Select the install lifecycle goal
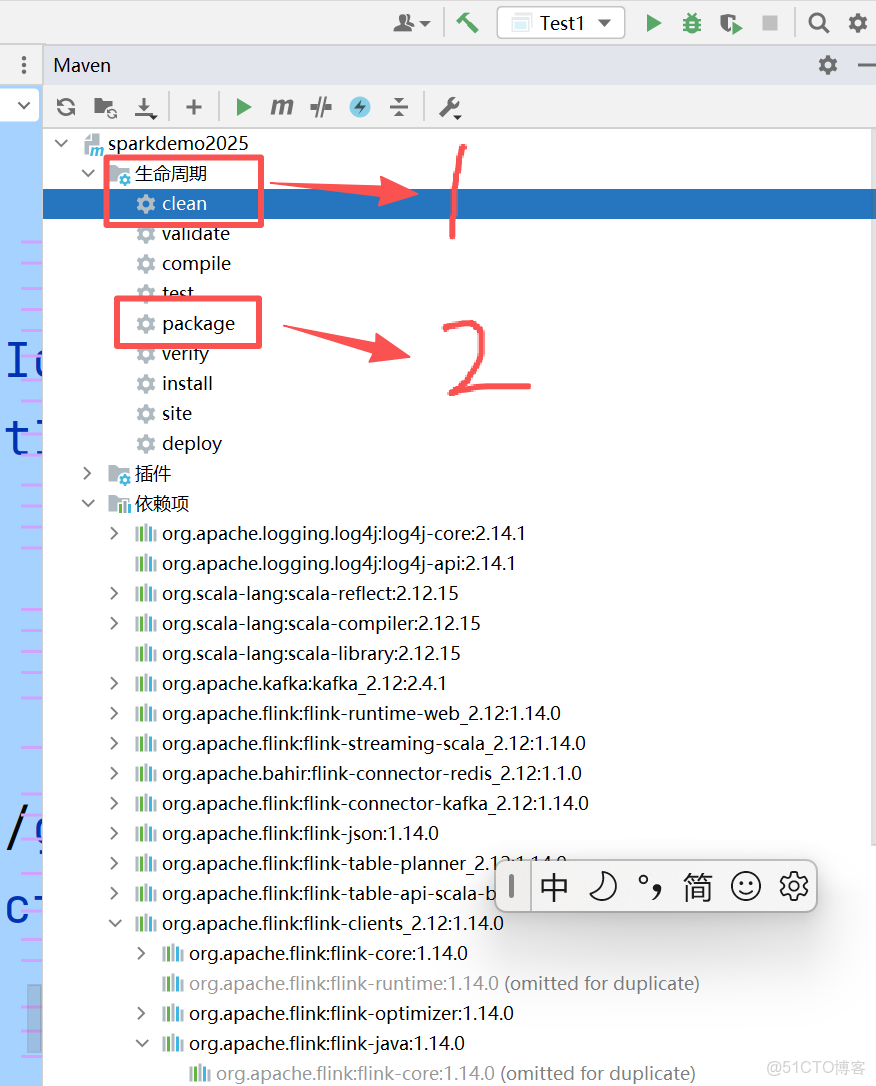876x1086 pixels. (x=187, y=384)
